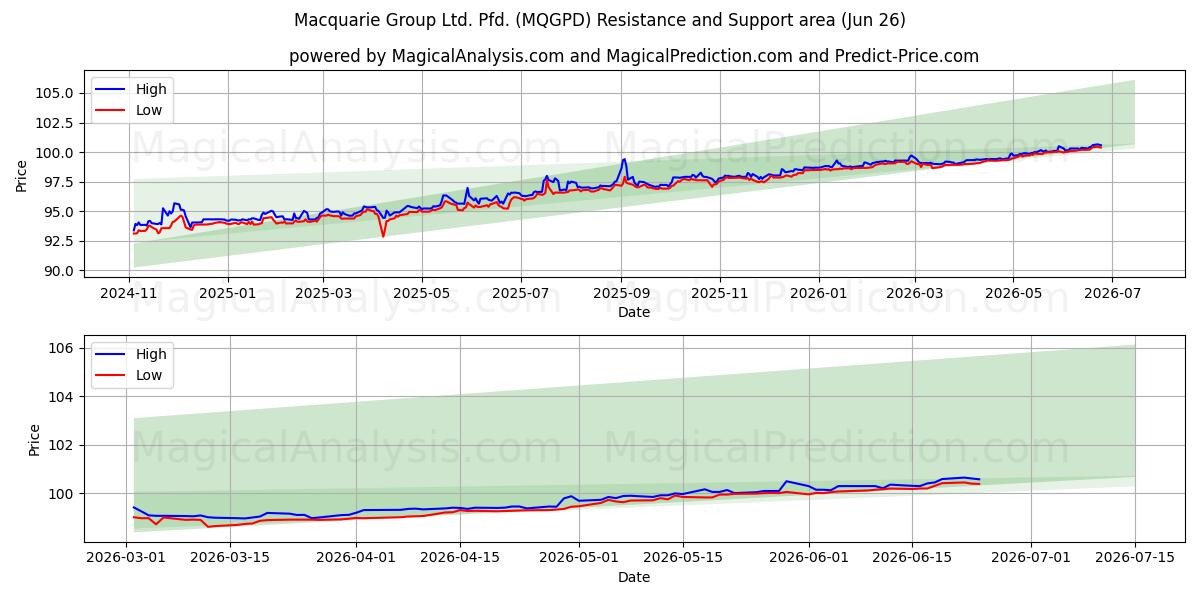Click the 95.0 price tick label
This screenshot has height=600, width=1200.
pyautogui.click(x=59, y=212)
